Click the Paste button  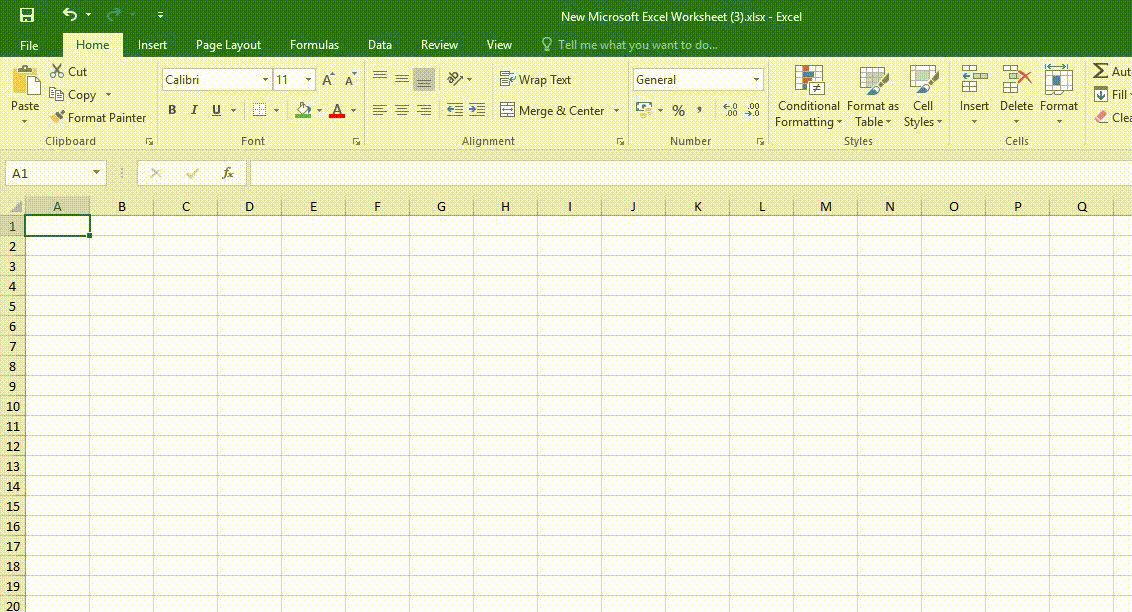coord(25,90)
